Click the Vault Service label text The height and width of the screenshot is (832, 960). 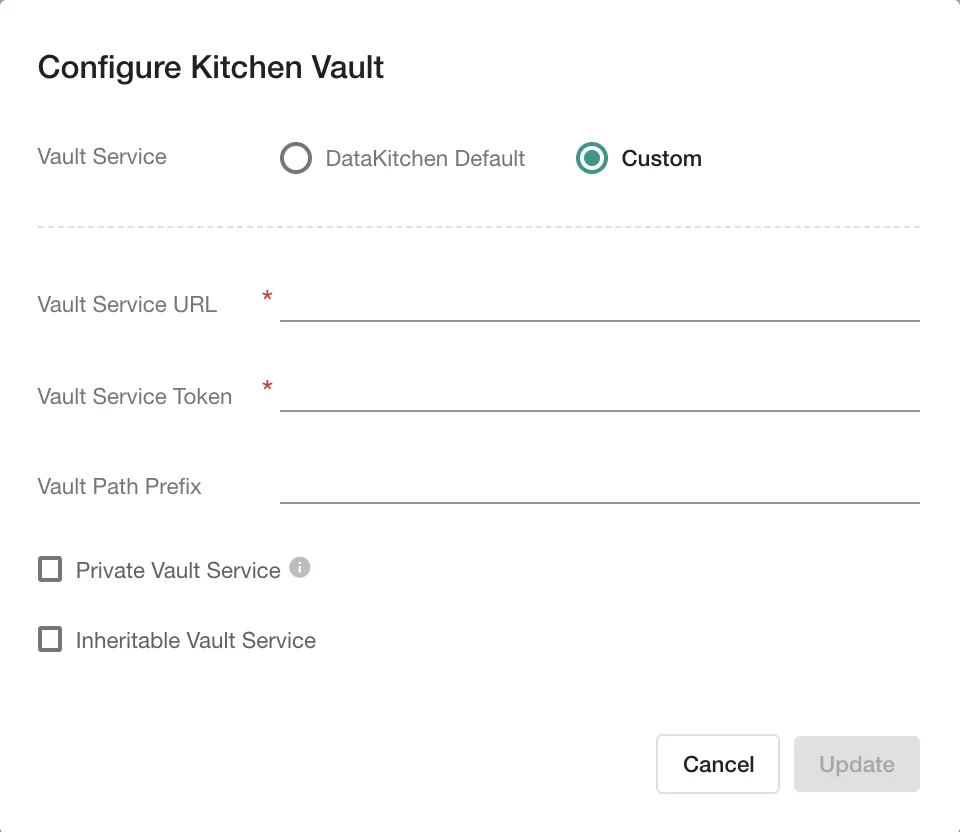(x=102, y=157)
